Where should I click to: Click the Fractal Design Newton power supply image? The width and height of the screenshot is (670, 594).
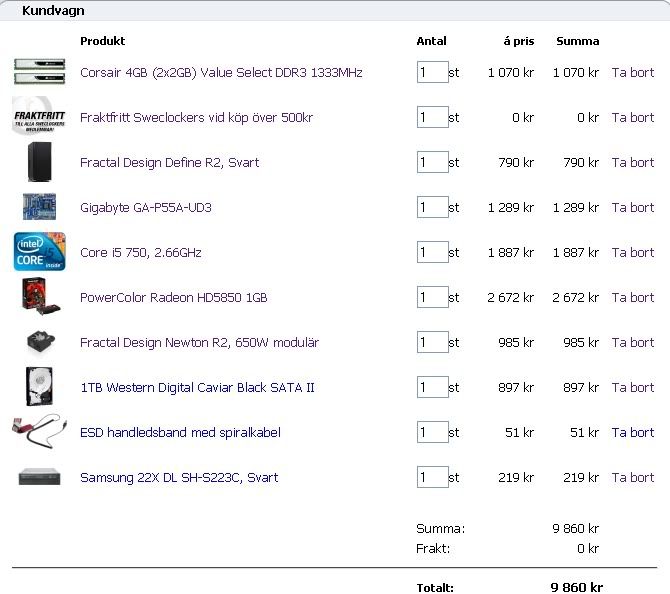tap(39, 342)
